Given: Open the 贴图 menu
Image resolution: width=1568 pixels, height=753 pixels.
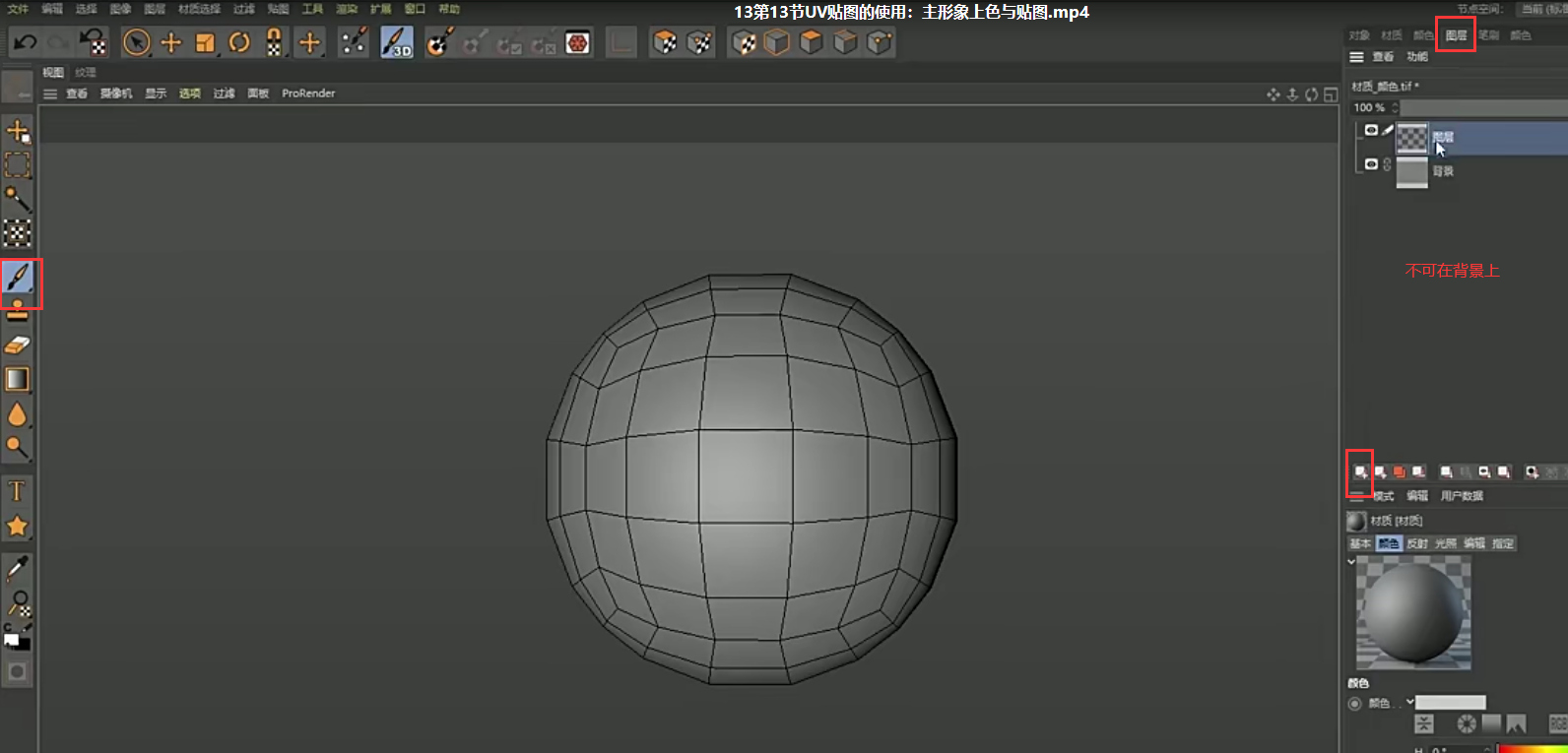Looking at the screenshot, I should pyautogui.click(x=278, y=9).
